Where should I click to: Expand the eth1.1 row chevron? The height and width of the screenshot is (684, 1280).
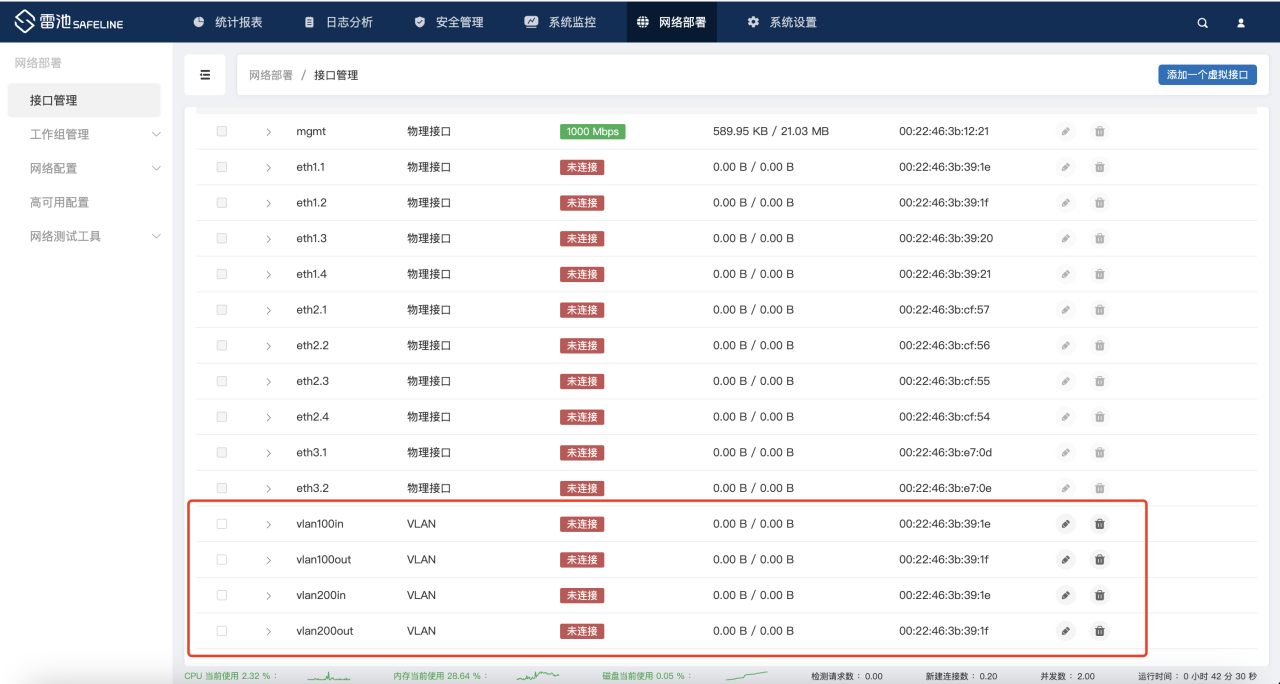268,168
